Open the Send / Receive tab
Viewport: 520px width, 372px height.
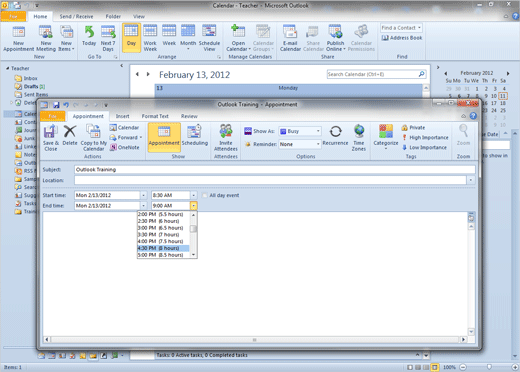pos(76,16)
